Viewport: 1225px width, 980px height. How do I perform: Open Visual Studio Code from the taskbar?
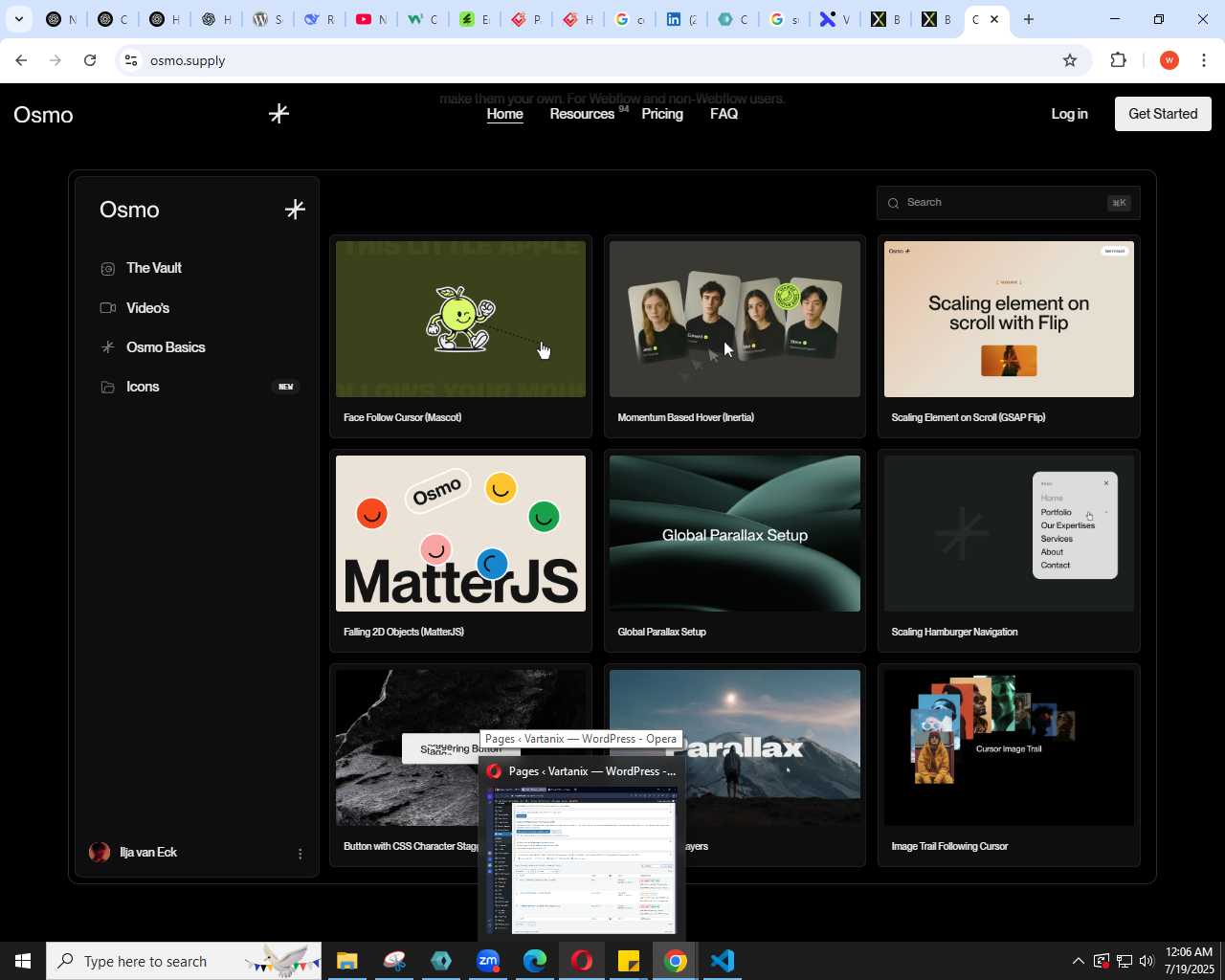tap(723, 961)
